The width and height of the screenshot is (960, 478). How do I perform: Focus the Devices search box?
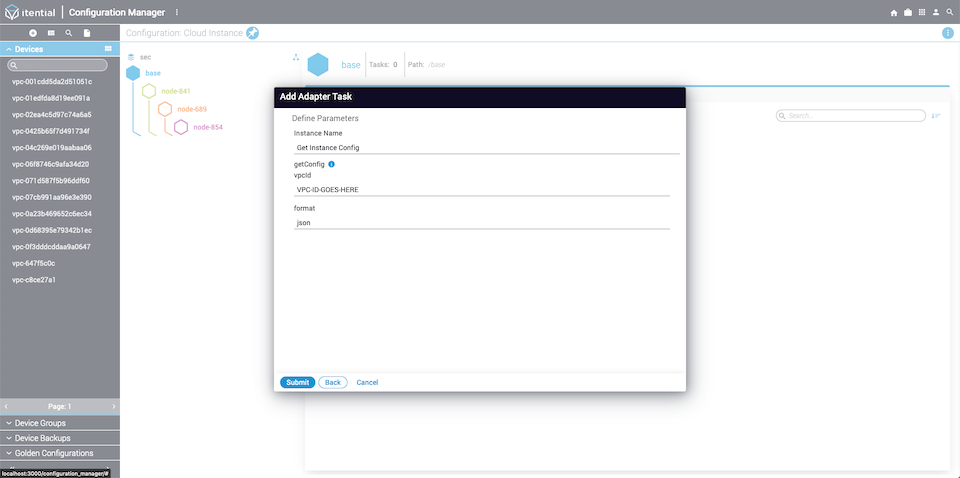pos(58,65)
